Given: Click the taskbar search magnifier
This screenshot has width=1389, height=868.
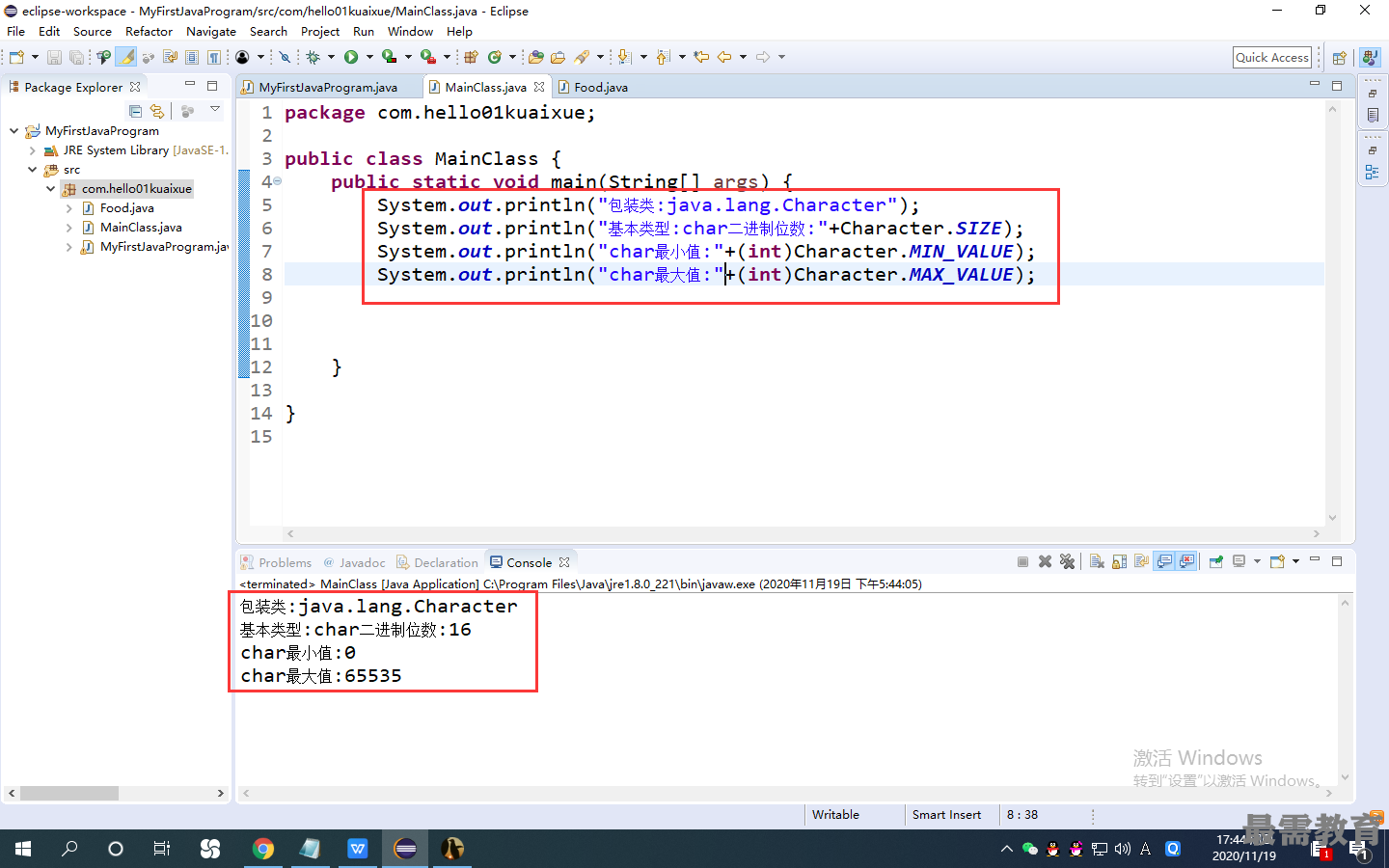Looking at the screenshot, I should click(69, 849).
